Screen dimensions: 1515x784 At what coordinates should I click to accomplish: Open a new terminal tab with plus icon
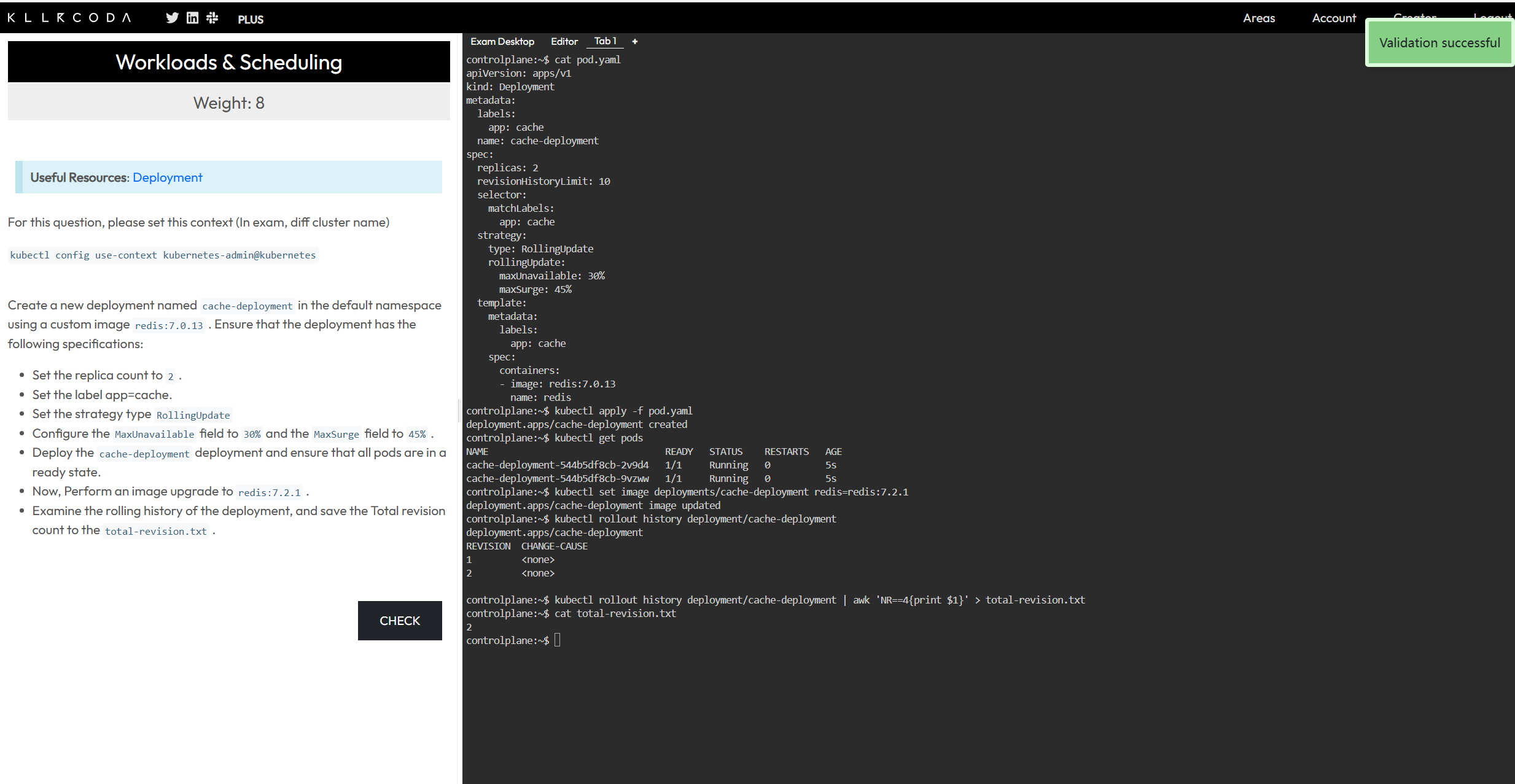click(x=635, y=41)
